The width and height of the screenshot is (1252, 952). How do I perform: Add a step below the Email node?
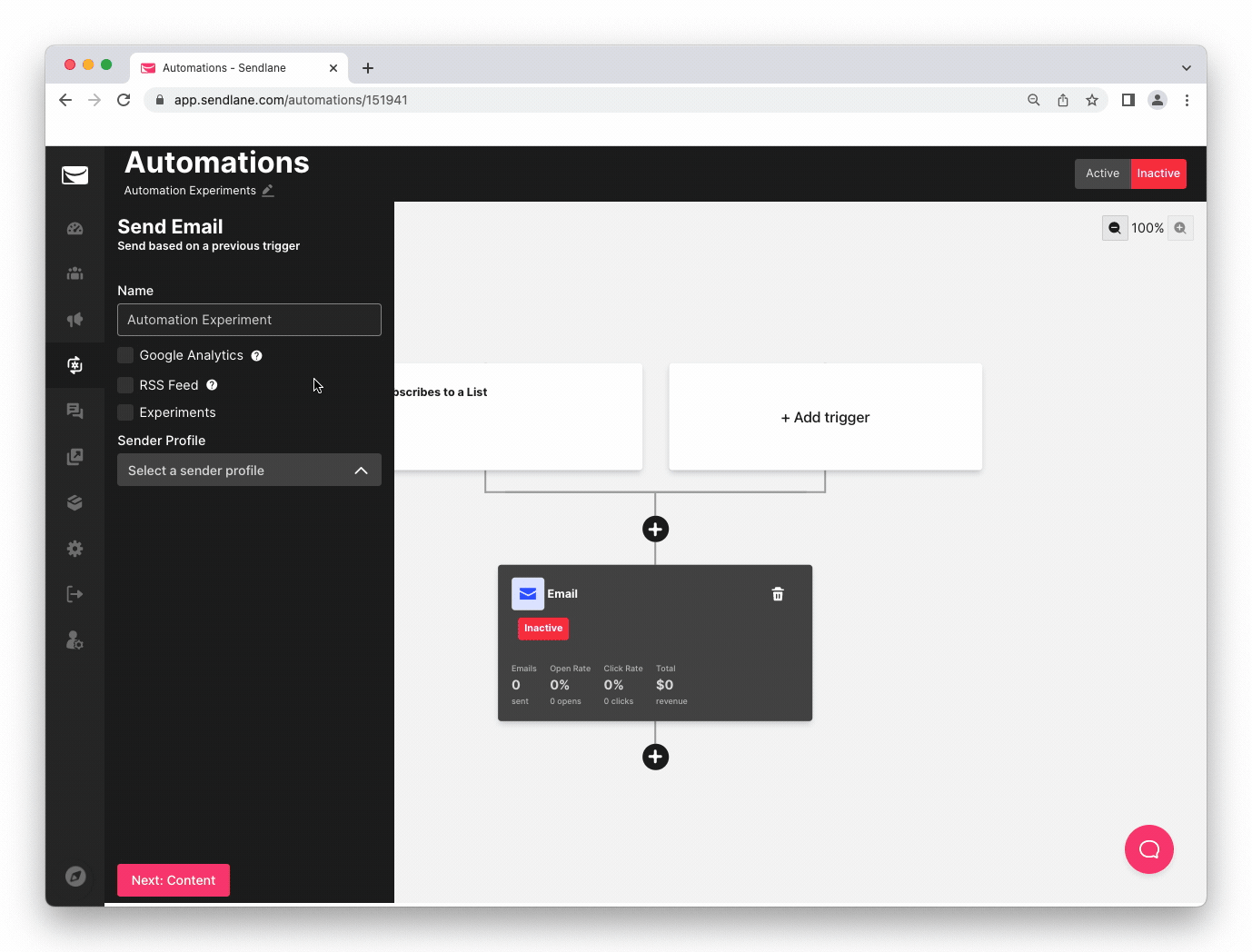pos(655,757)
